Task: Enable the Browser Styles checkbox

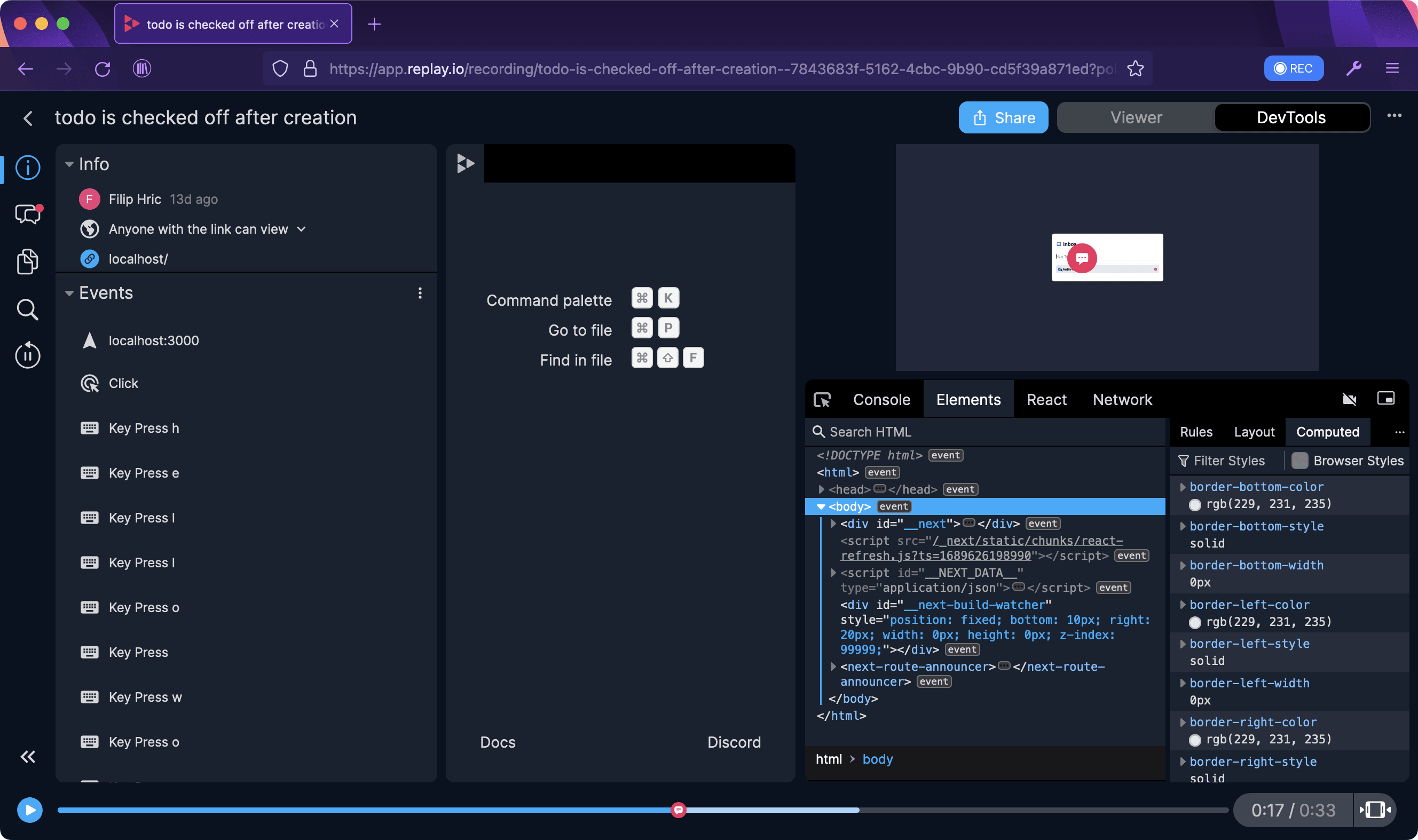Action: (1299, 461)
